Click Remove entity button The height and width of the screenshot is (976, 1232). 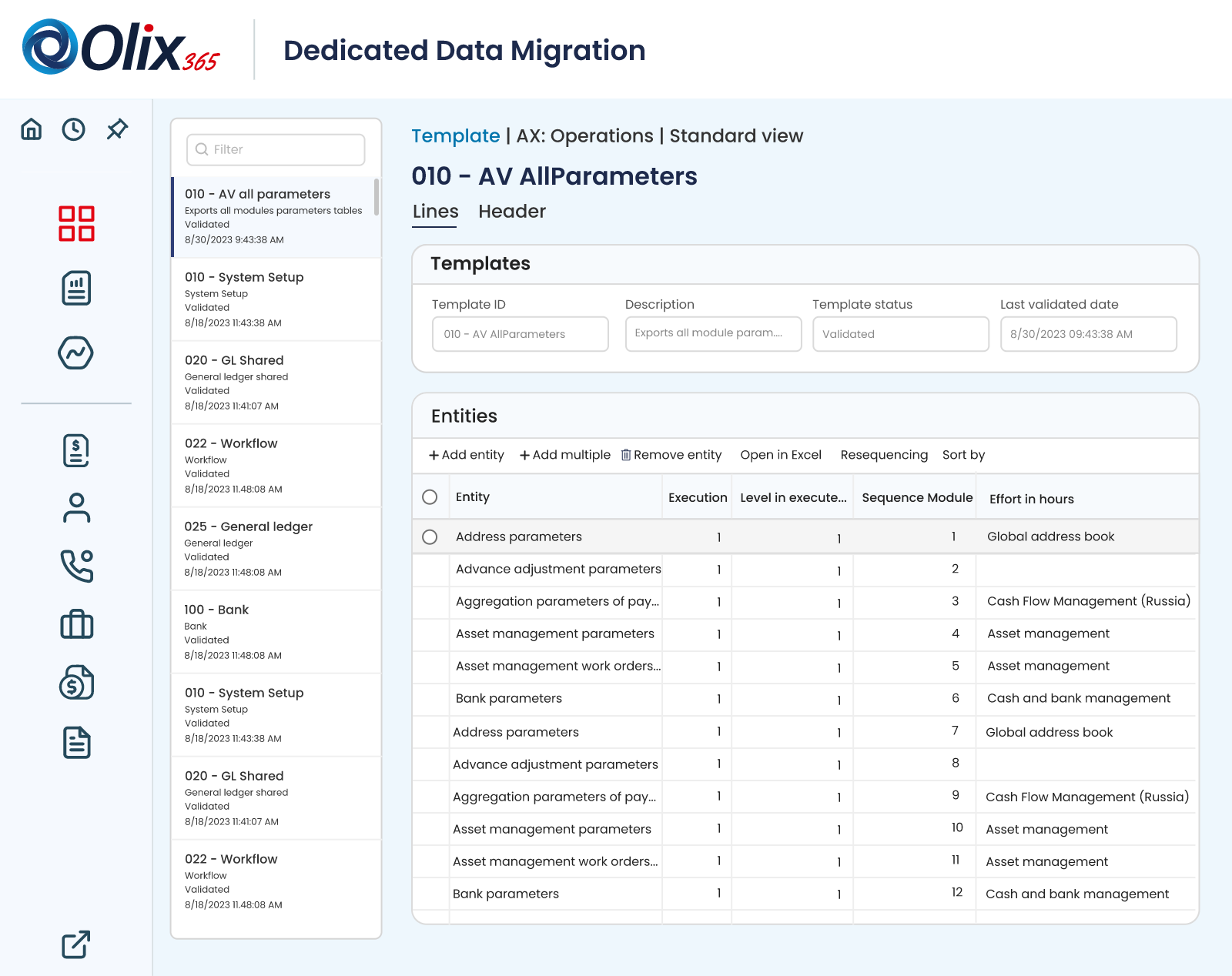(671, 455)
